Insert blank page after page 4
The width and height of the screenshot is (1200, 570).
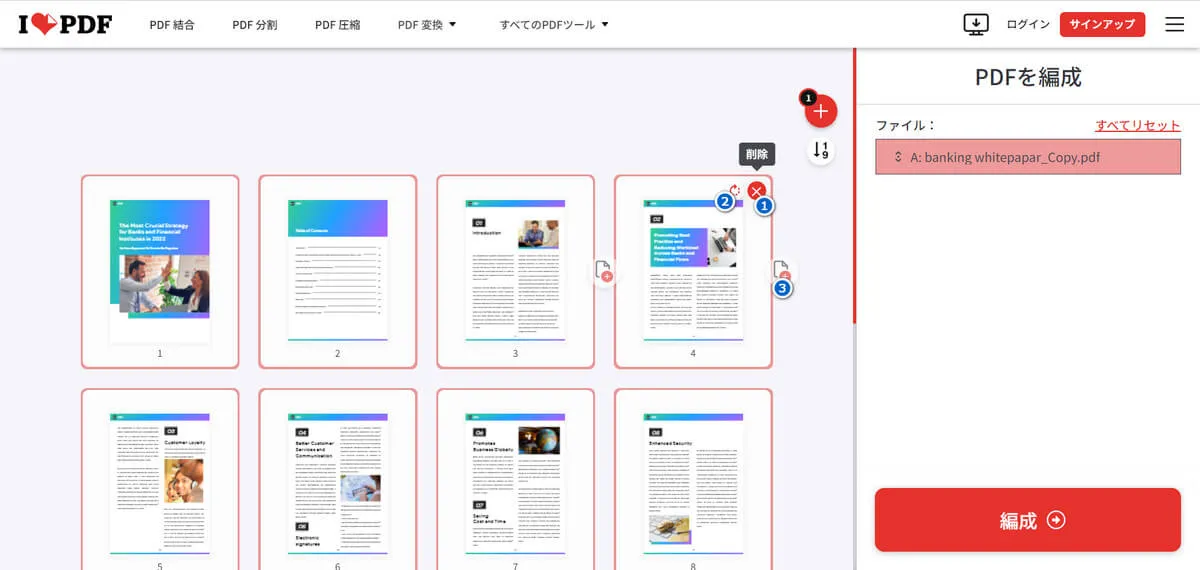coord(781,271)
